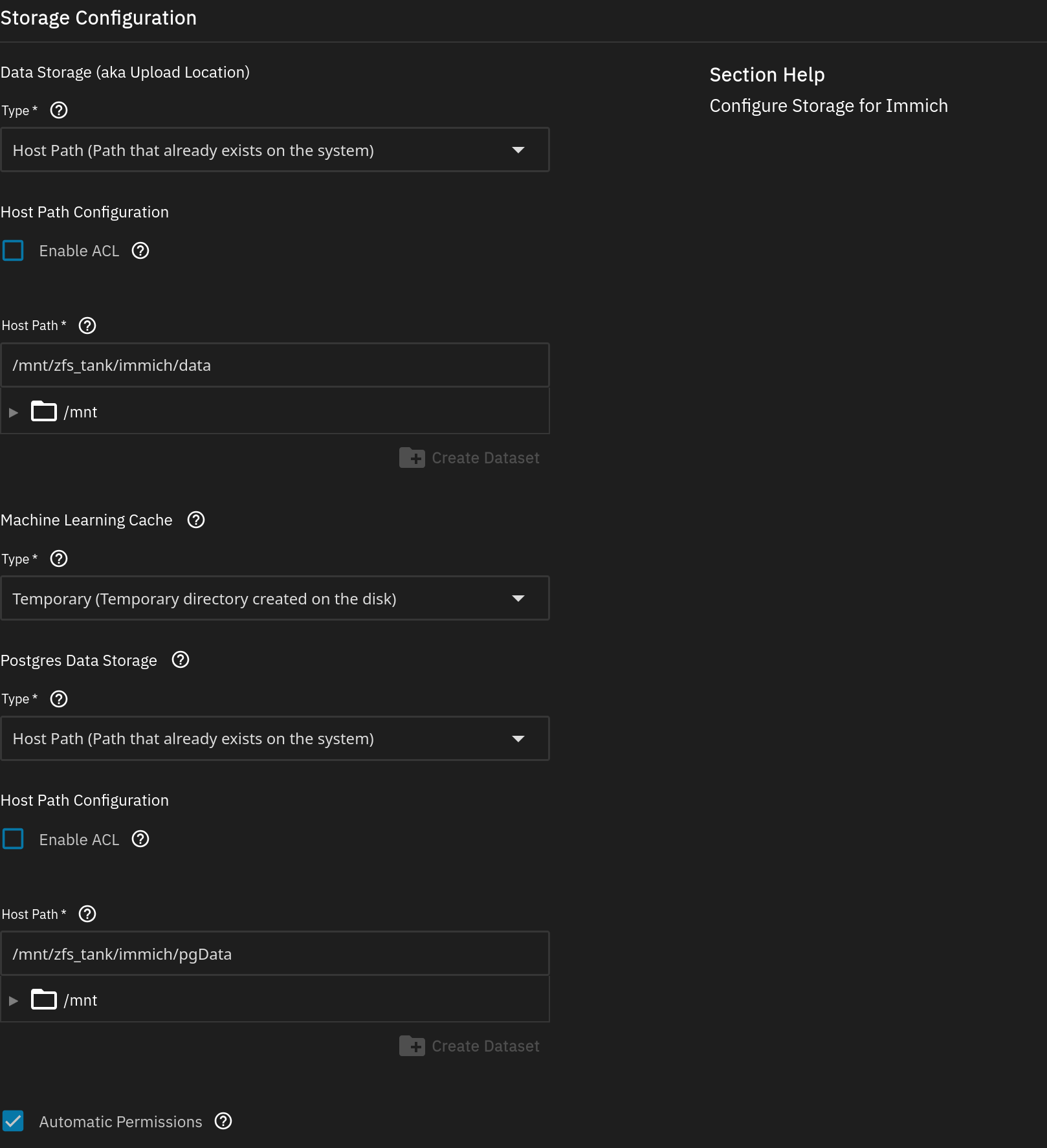Enable ACL for Data Storage host path
The height and width of the screenshot is (1148, 1047).
[13, 251]
